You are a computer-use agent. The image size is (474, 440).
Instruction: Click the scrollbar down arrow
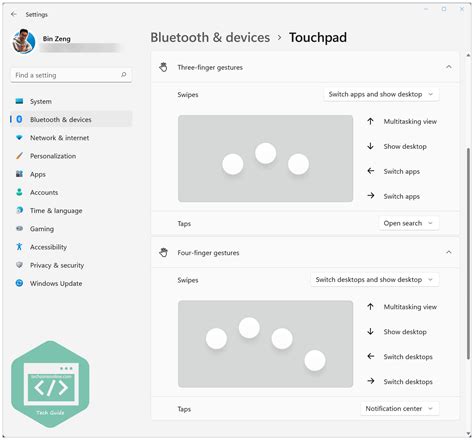[x=468, y=433]
